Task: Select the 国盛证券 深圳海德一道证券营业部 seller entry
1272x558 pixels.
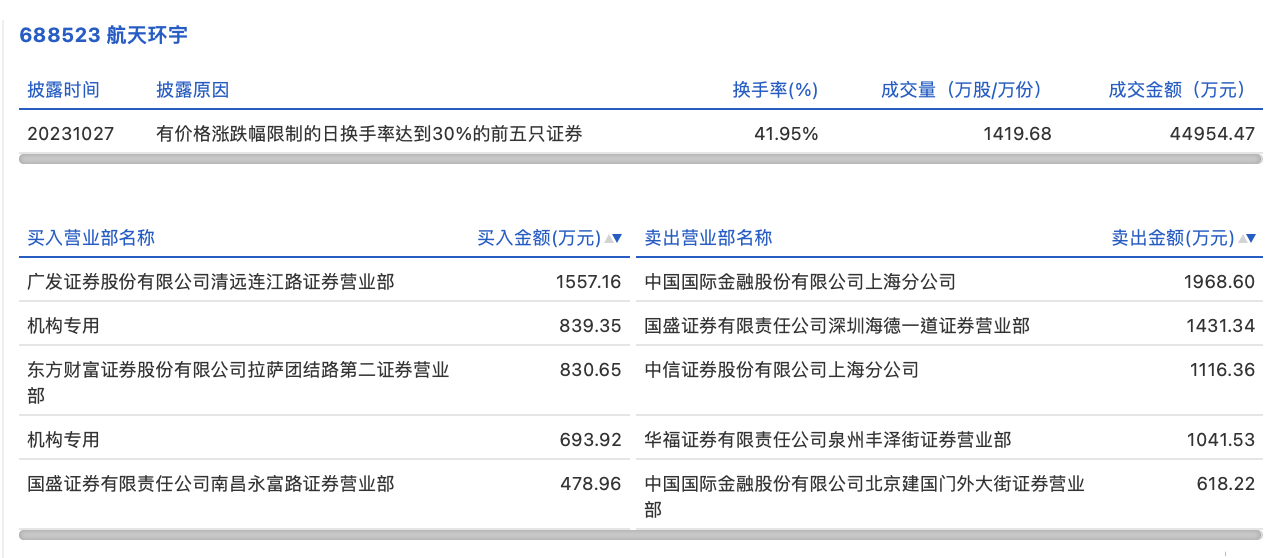Action: (837, 326)
